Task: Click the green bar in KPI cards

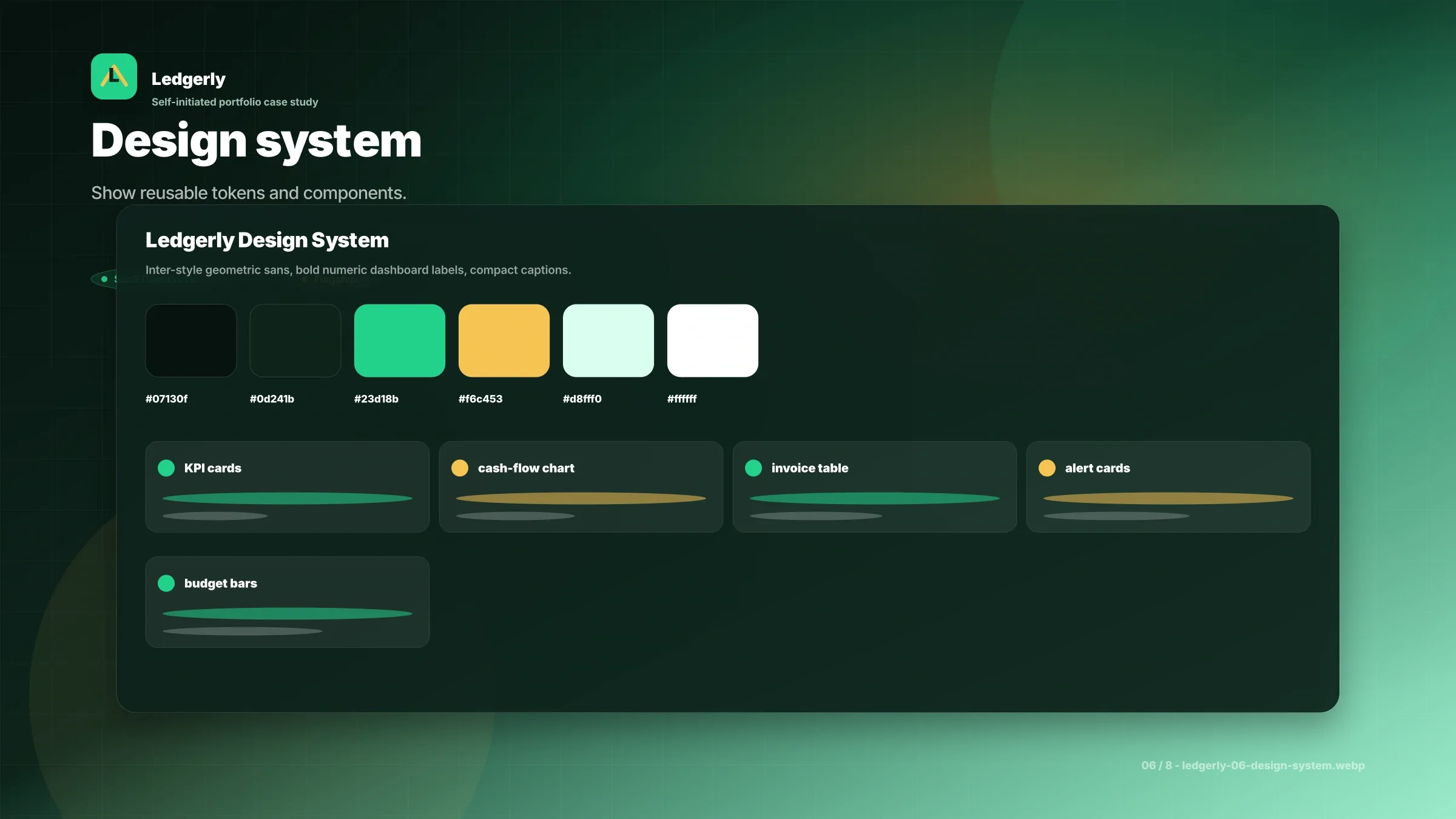Action: tap(288, 499)
